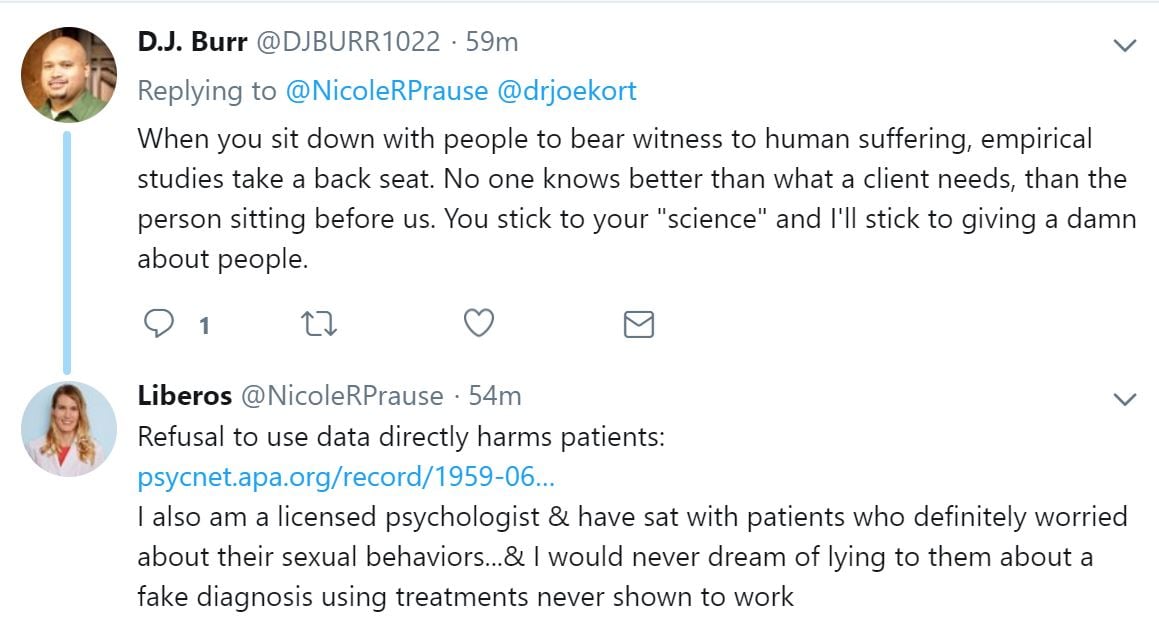
Task: Open D.J. Burr's profile photo
Action: pyautogui.click(x=69, y=75)
